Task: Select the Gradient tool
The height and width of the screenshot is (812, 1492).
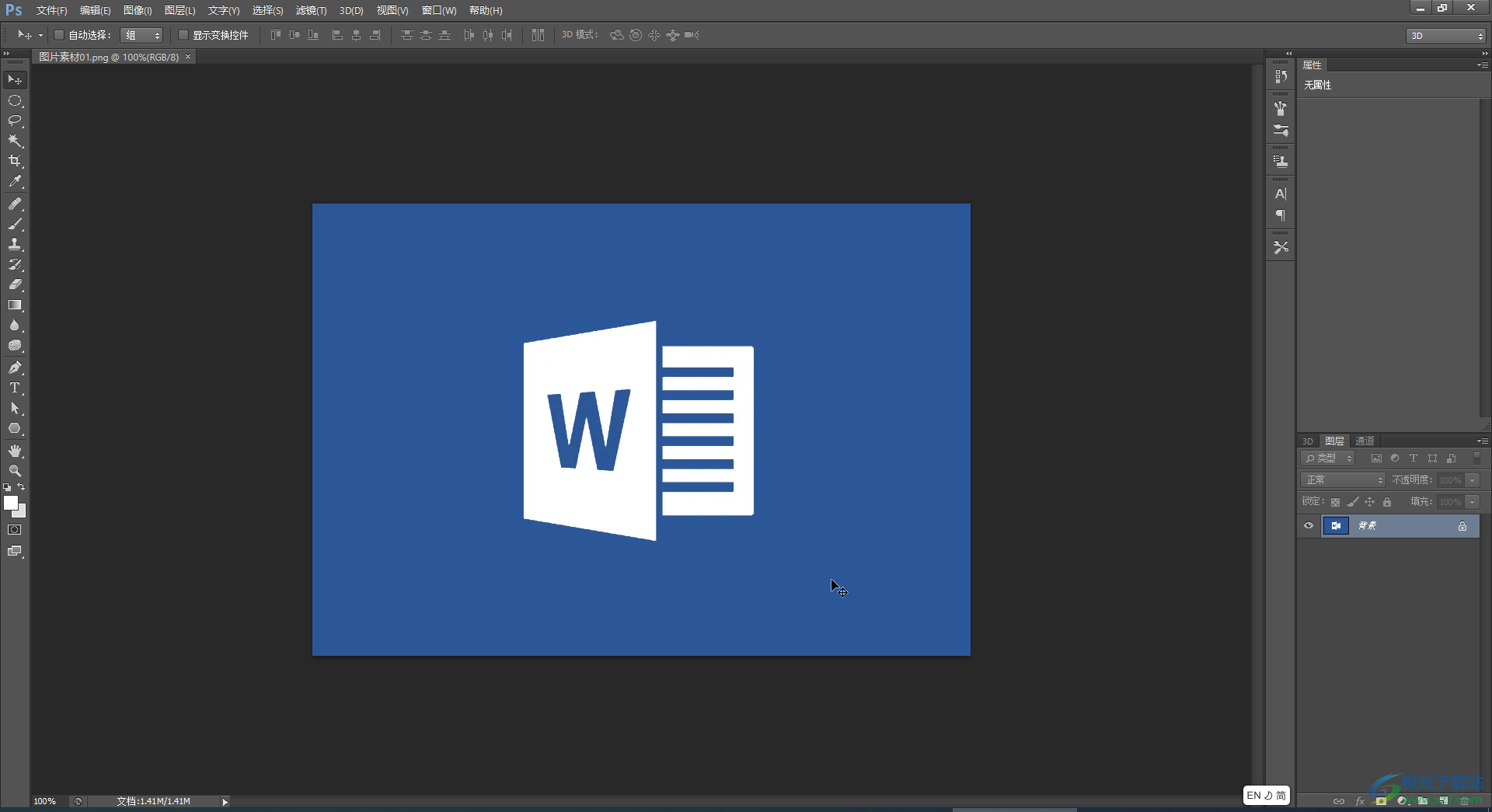Action: (15, 305)
